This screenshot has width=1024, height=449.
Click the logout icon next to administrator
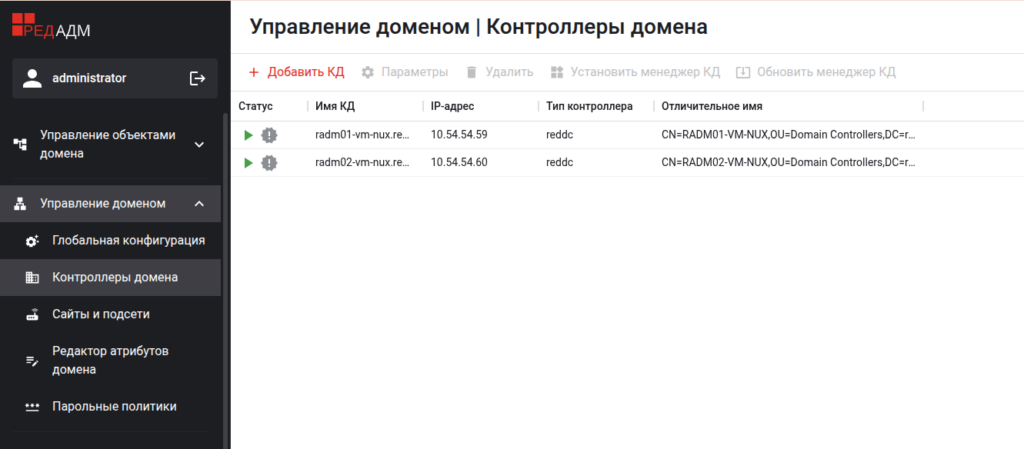click(x=197, y=78)
